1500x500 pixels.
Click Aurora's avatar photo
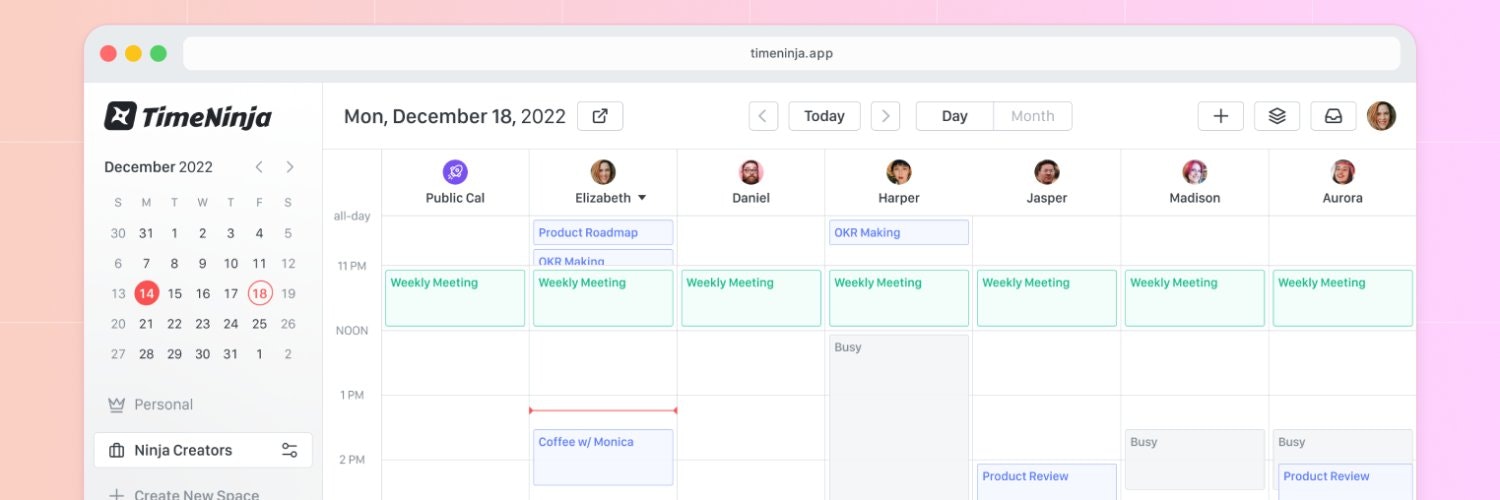click(1343, 172)
